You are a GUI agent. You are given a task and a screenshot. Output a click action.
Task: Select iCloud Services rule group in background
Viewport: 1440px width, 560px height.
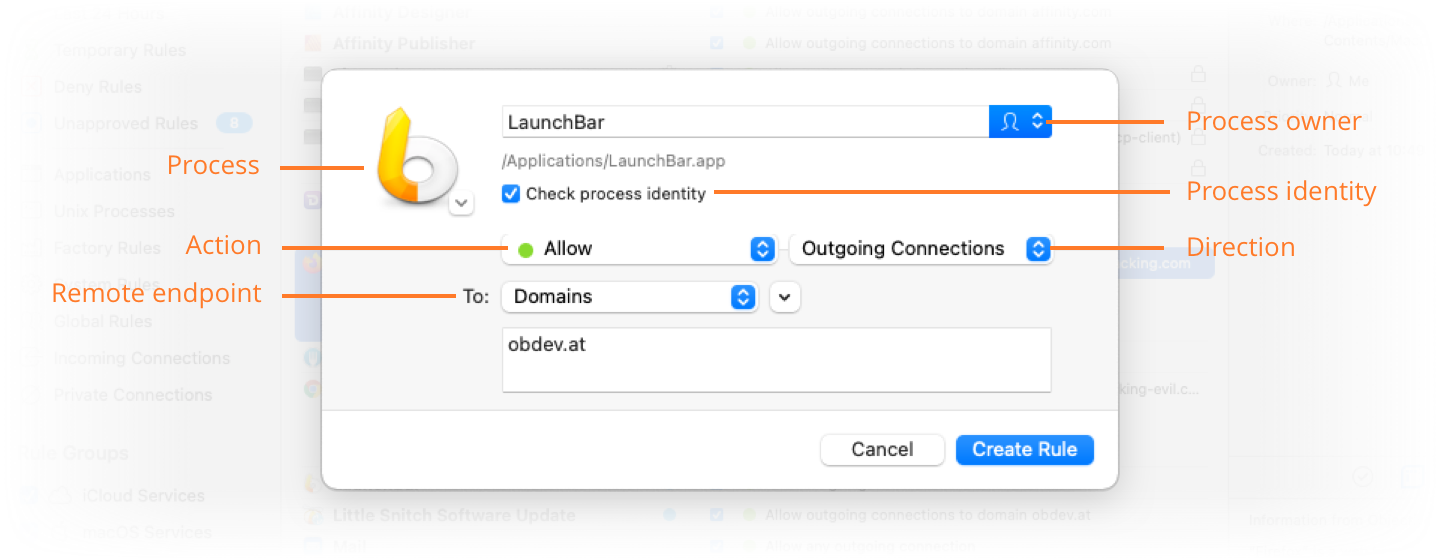143,496
